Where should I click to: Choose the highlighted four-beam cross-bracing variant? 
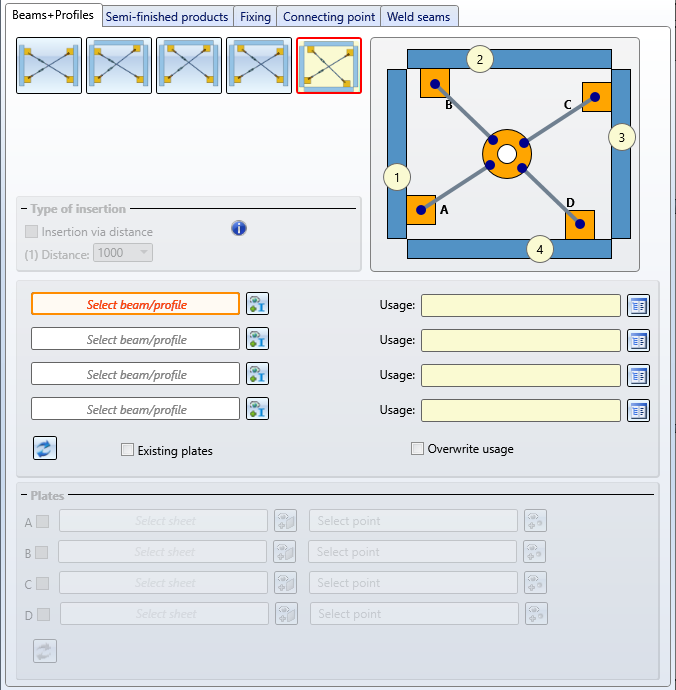pyautogui.click(x=329, y=66)
